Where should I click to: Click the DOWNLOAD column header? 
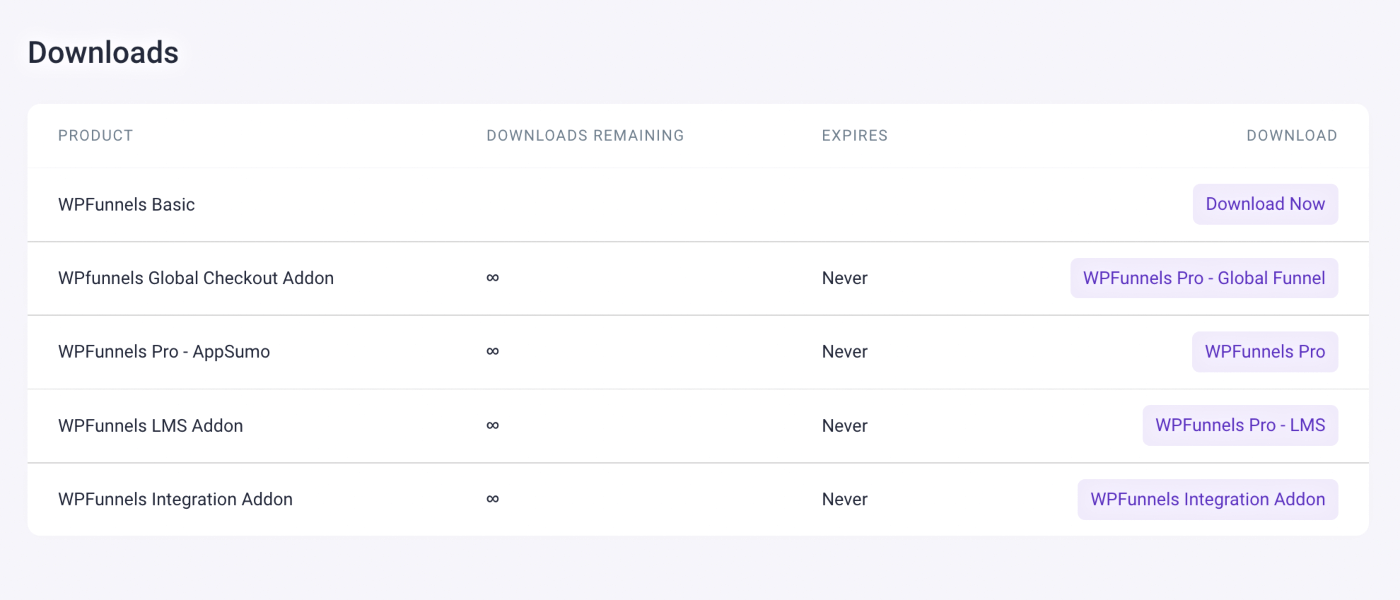point(1292,136)
